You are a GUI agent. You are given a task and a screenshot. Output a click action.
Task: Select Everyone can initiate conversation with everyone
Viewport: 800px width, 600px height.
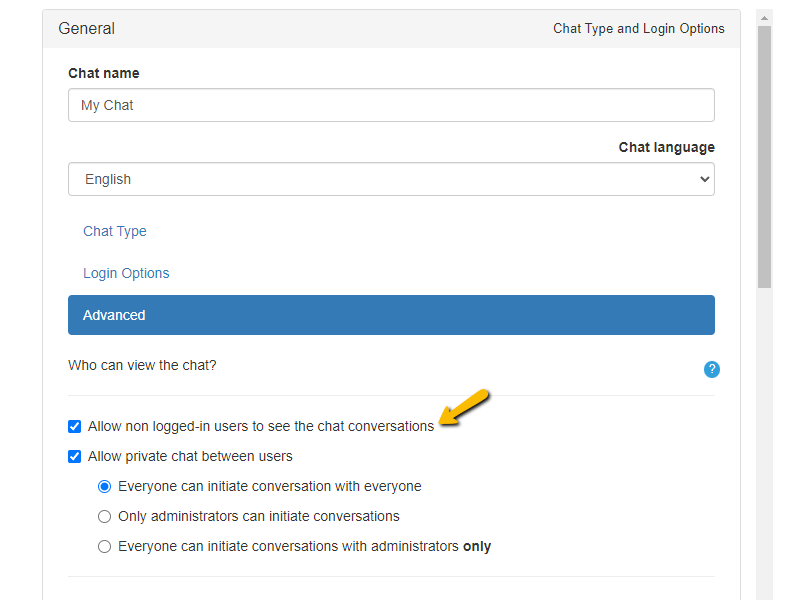coord(104,486)
